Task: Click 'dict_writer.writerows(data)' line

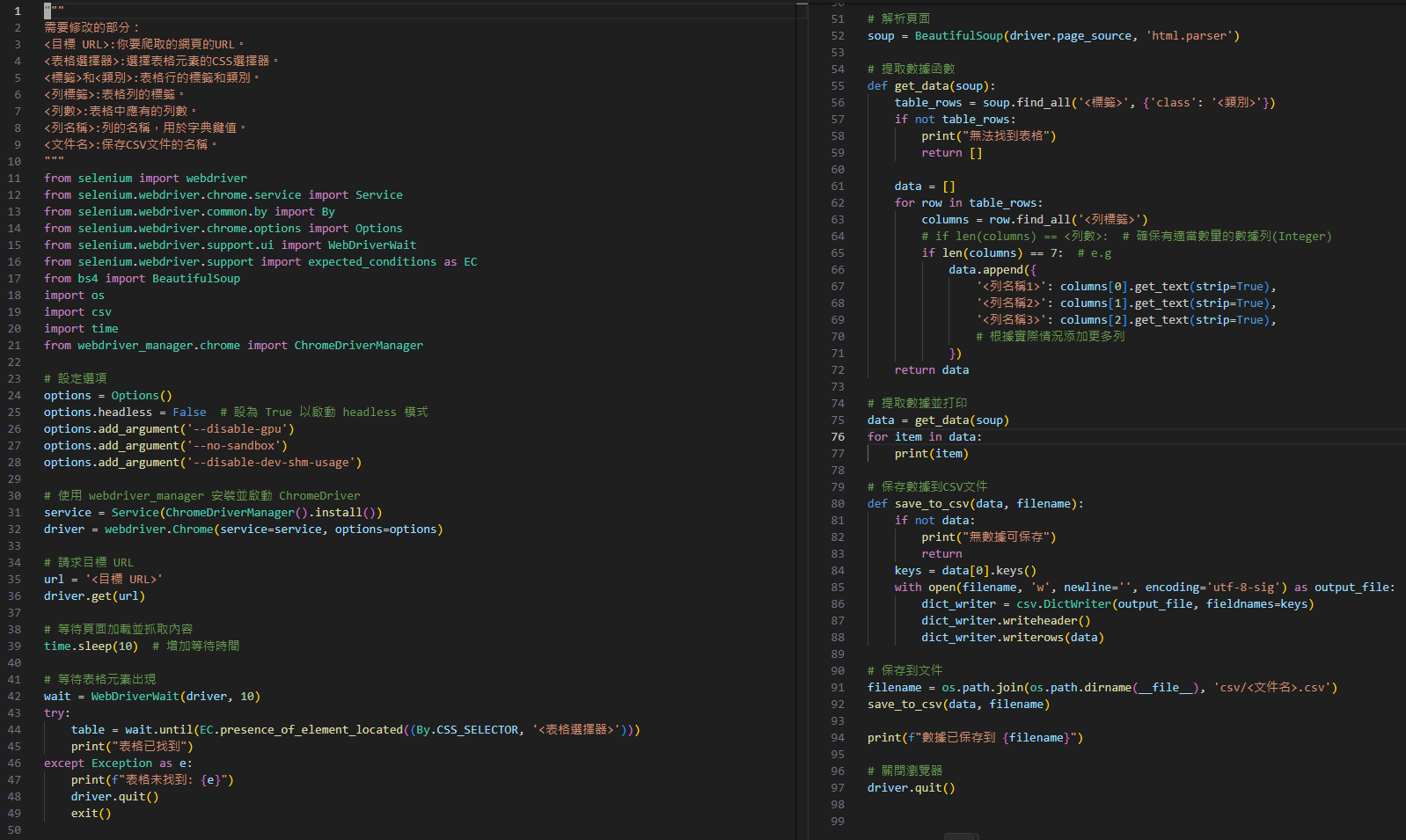Action: (1013, 637)
